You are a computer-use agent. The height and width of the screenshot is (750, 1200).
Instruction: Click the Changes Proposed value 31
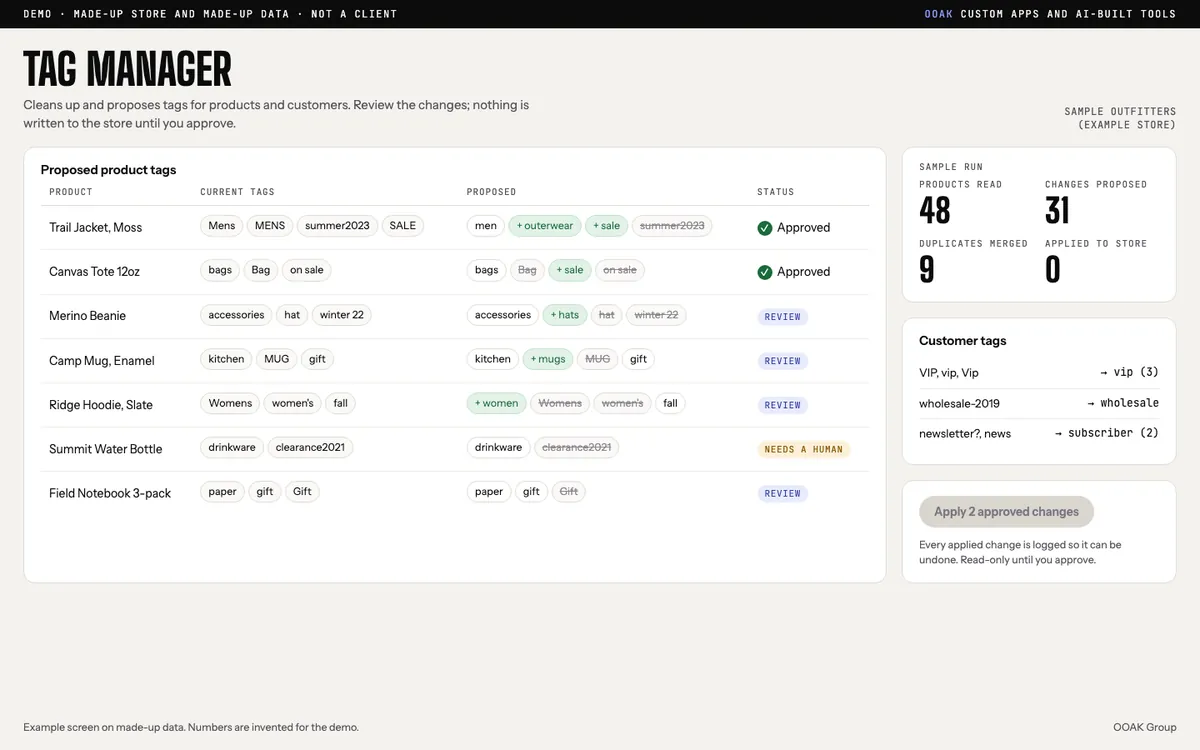click(x=1057, y=211)
